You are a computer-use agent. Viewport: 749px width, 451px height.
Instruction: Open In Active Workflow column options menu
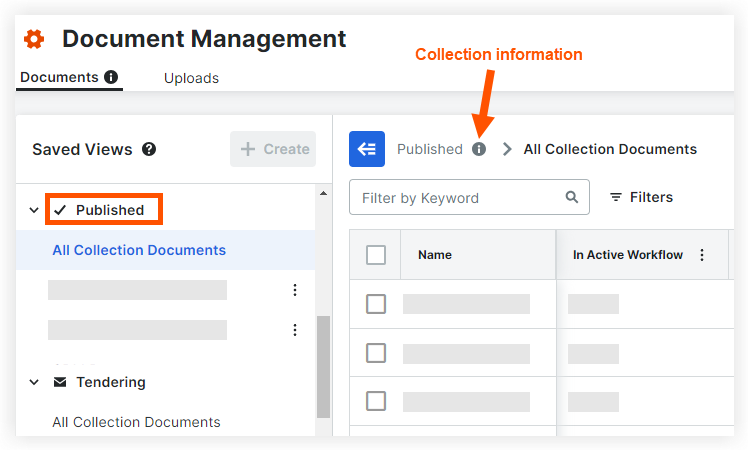(x=701, y=255)
